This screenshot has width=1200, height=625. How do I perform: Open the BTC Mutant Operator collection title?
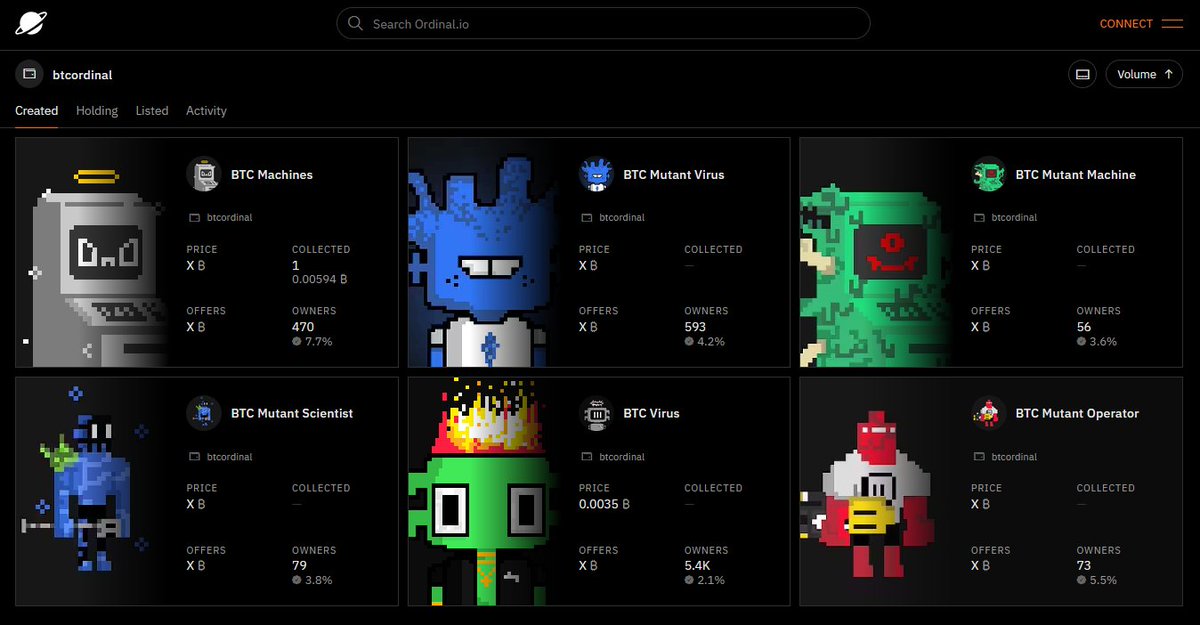[x=1077, y=413]
